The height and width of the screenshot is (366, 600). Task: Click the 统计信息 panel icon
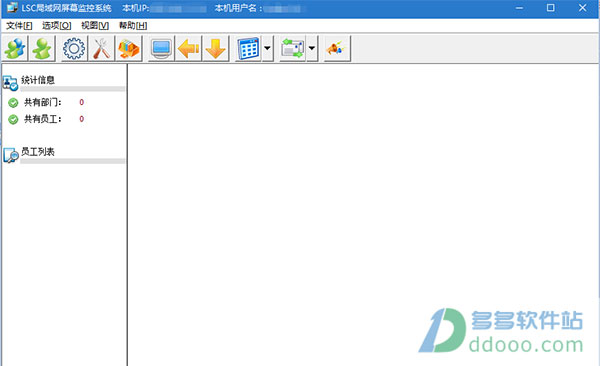coord(10,83)
